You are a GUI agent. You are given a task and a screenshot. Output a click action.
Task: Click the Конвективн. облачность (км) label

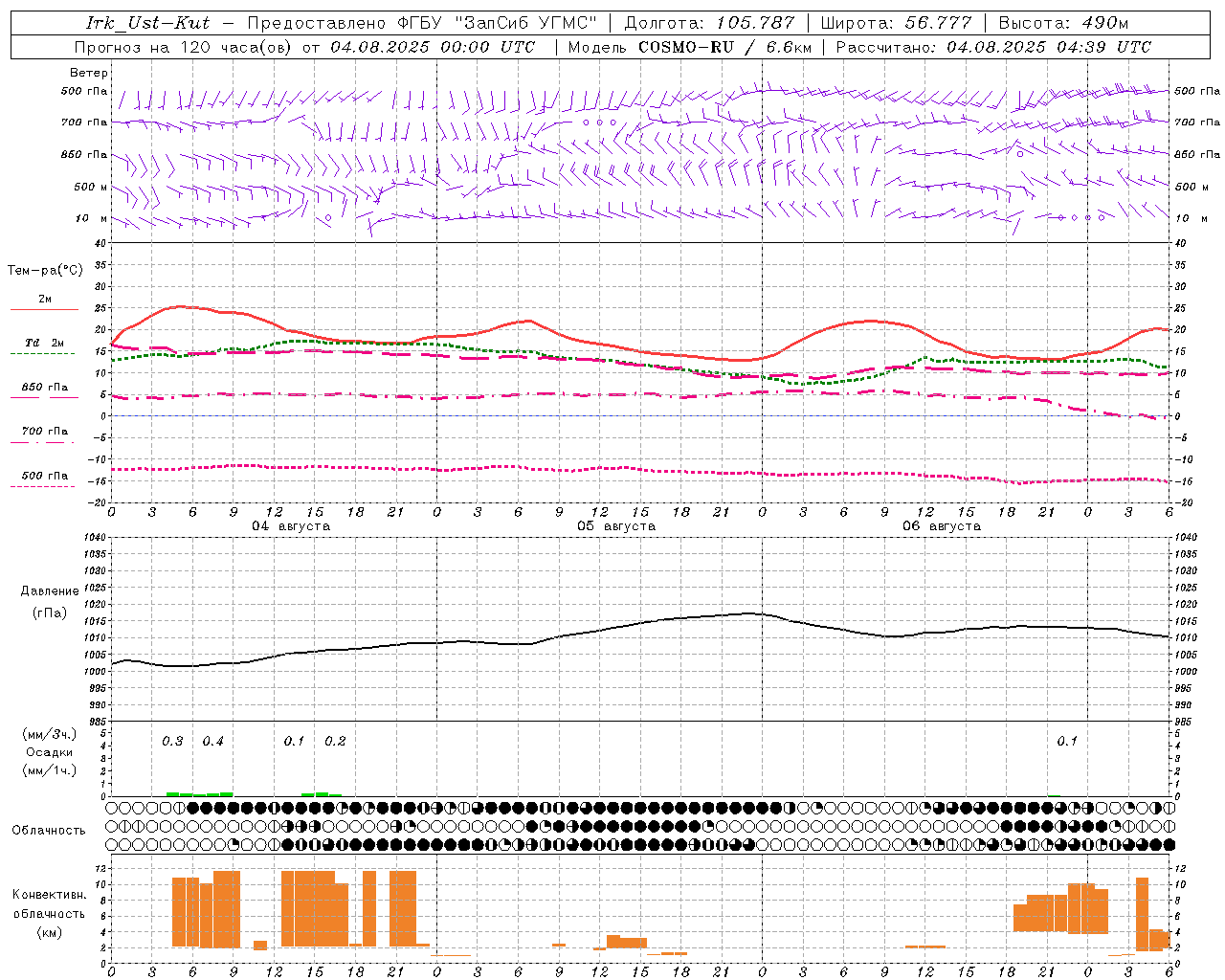coord(49,913)
